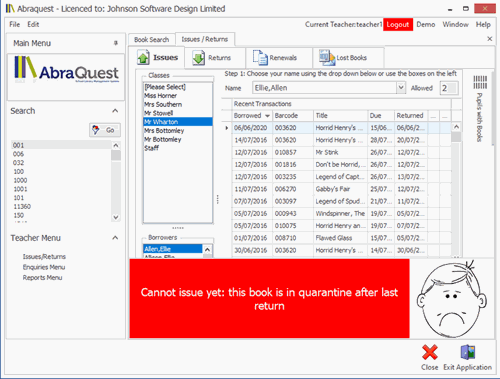Open Issues/Returns in Teacher Menu
Image resolution: width=500 pixels, height=379 pixels.
point(44,257)
